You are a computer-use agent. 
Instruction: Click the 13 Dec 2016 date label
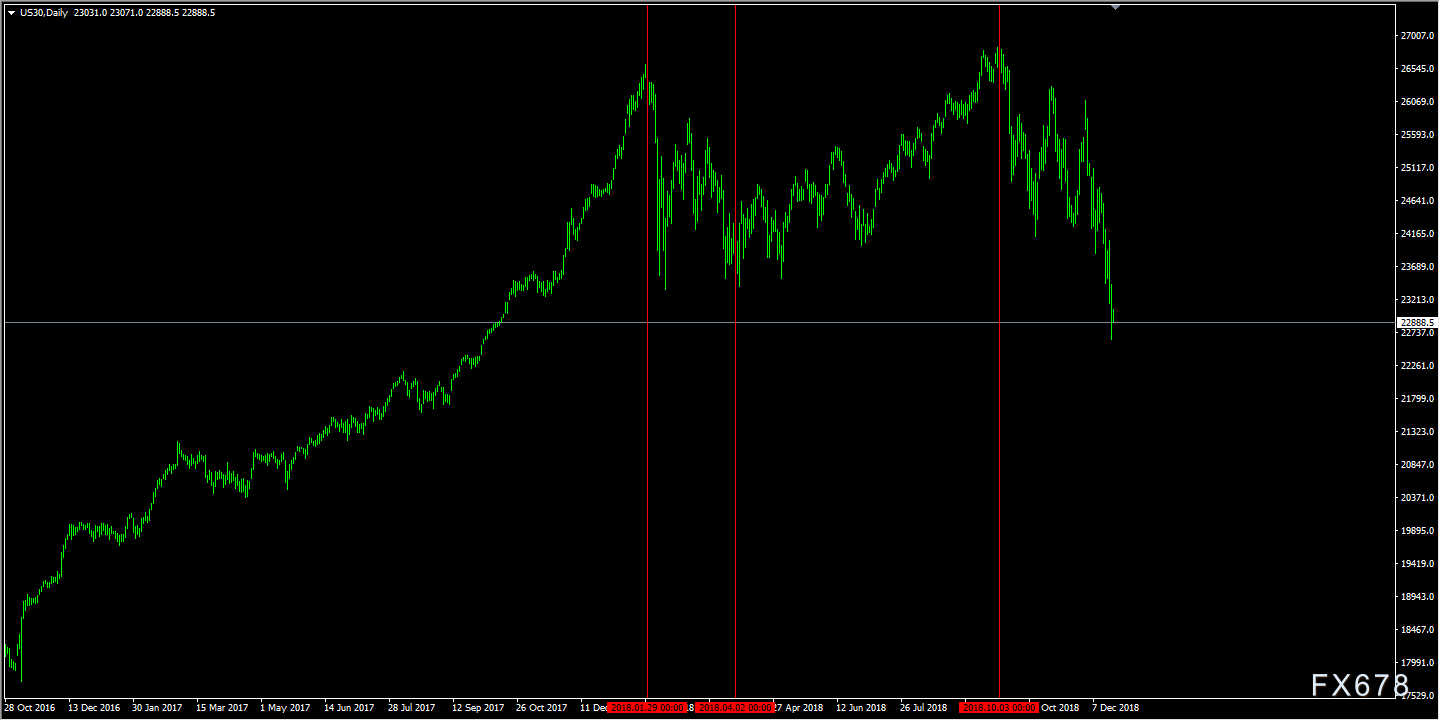click(94, 708)
